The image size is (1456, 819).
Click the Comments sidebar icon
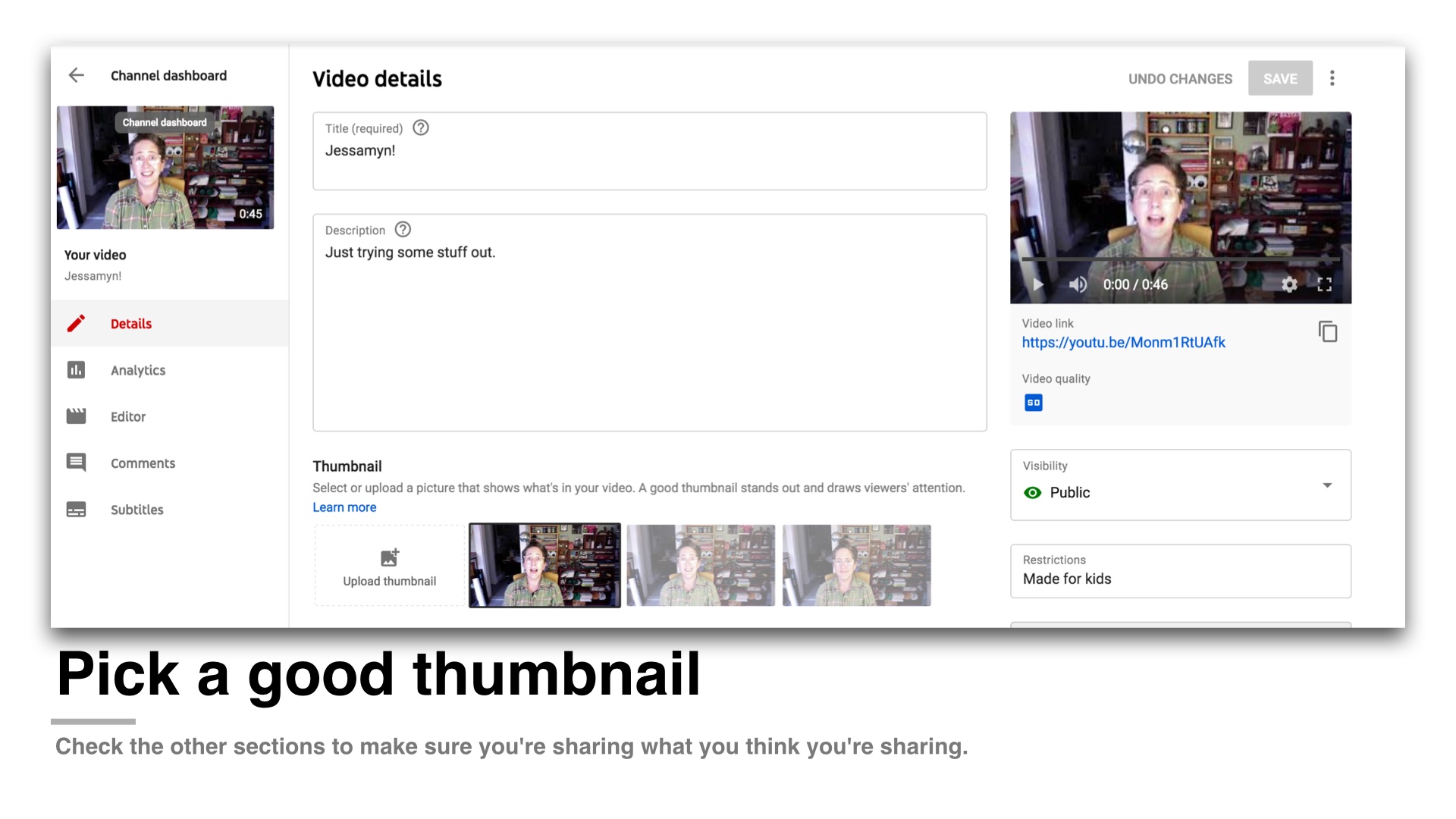[78, 462]
